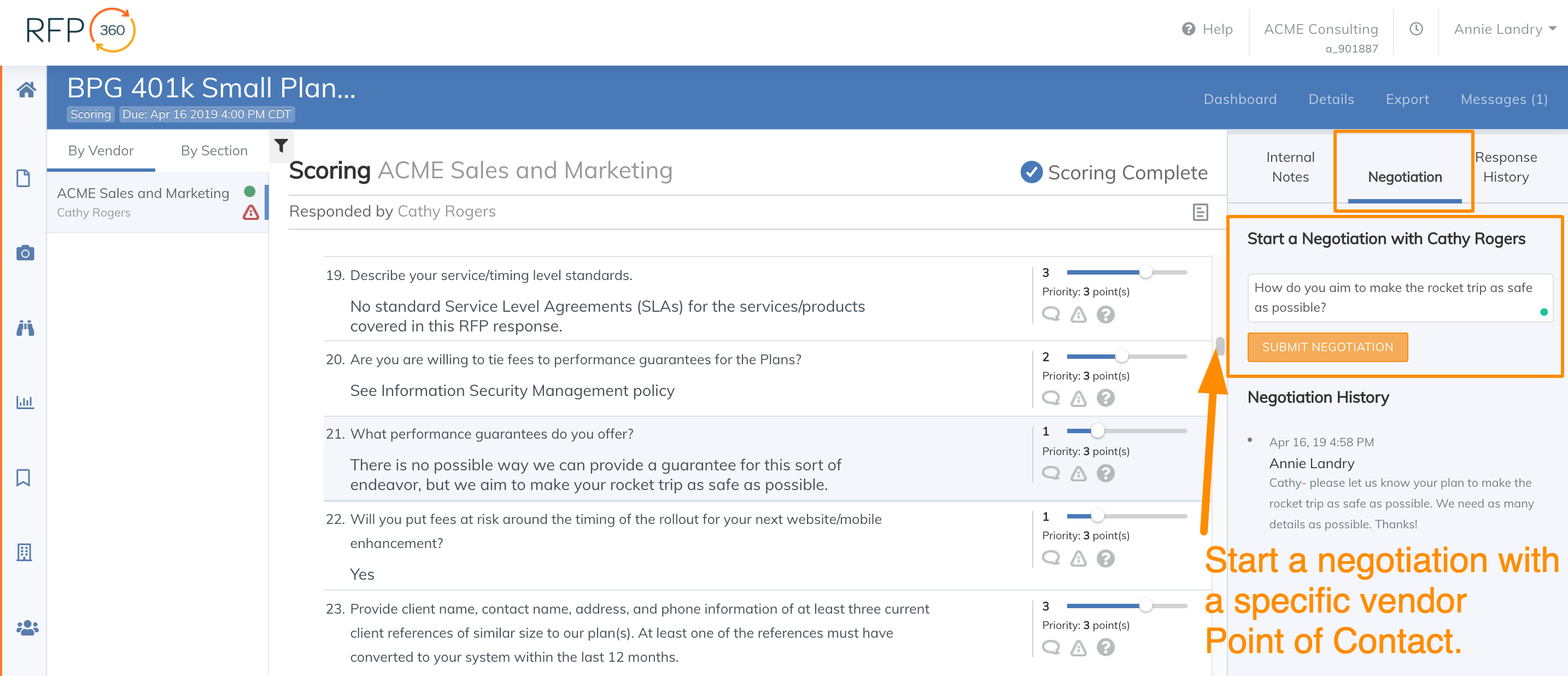Click the binoculars icon in sidebar
The width and height of the screenshot is (1568, 676).
[25, 328]
